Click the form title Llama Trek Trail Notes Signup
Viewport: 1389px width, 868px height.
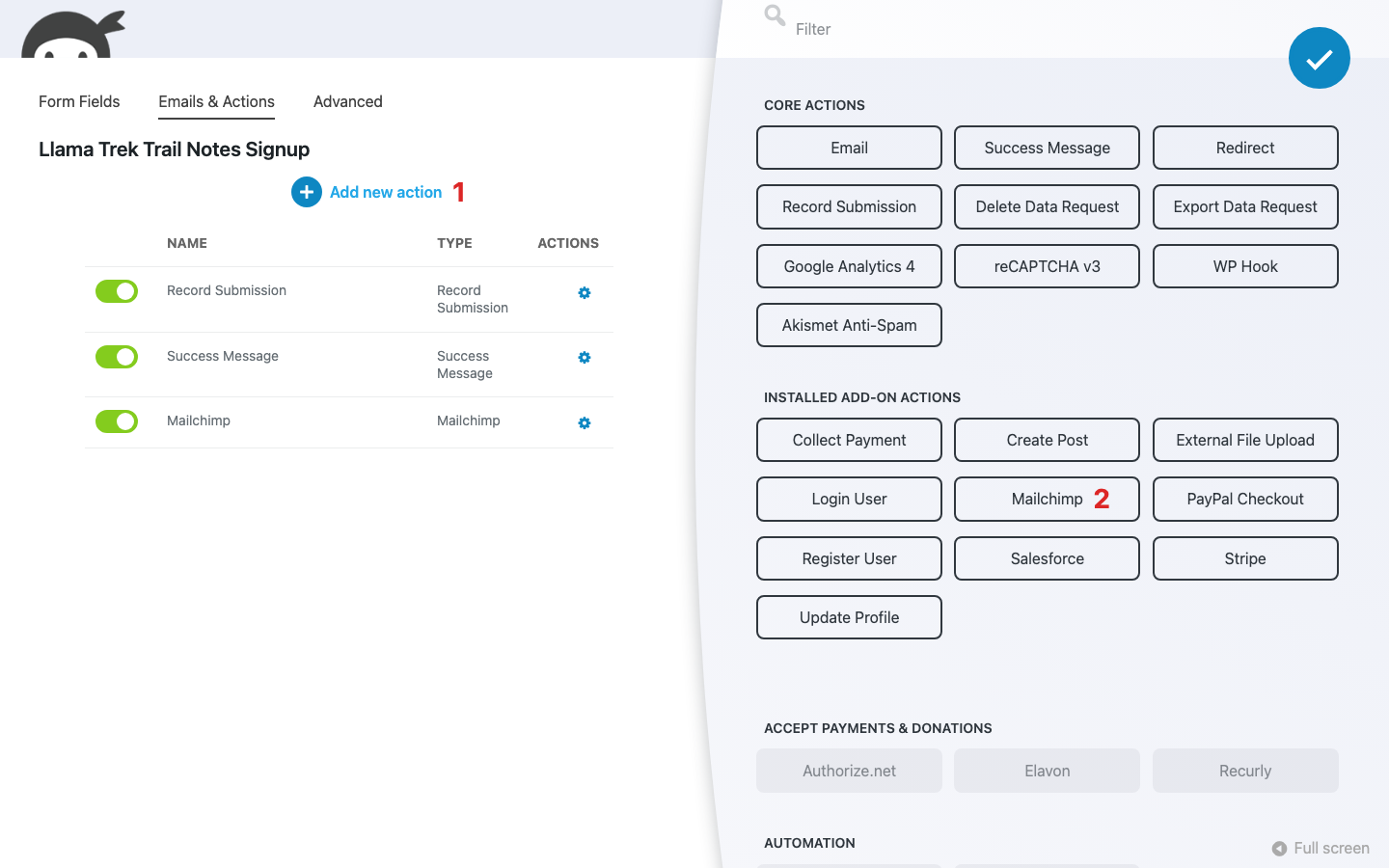174,149
